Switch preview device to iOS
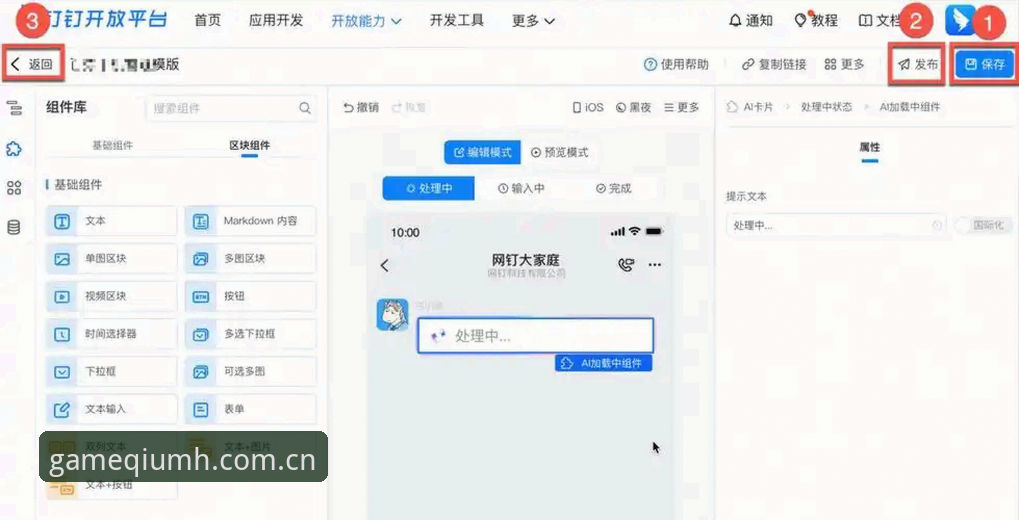 pos(588,108)
